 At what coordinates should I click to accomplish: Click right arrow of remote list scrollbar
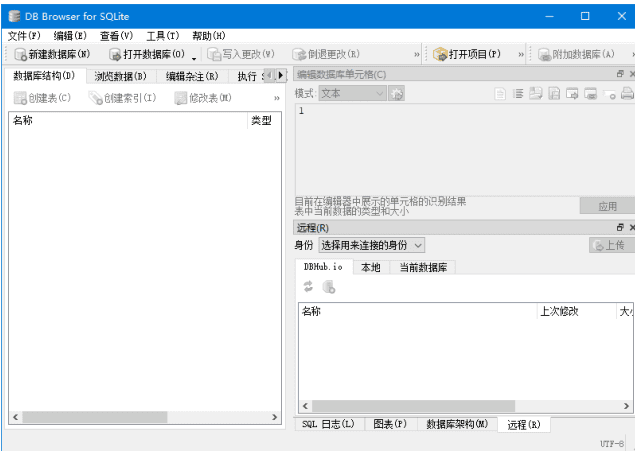tap(626, 406)
